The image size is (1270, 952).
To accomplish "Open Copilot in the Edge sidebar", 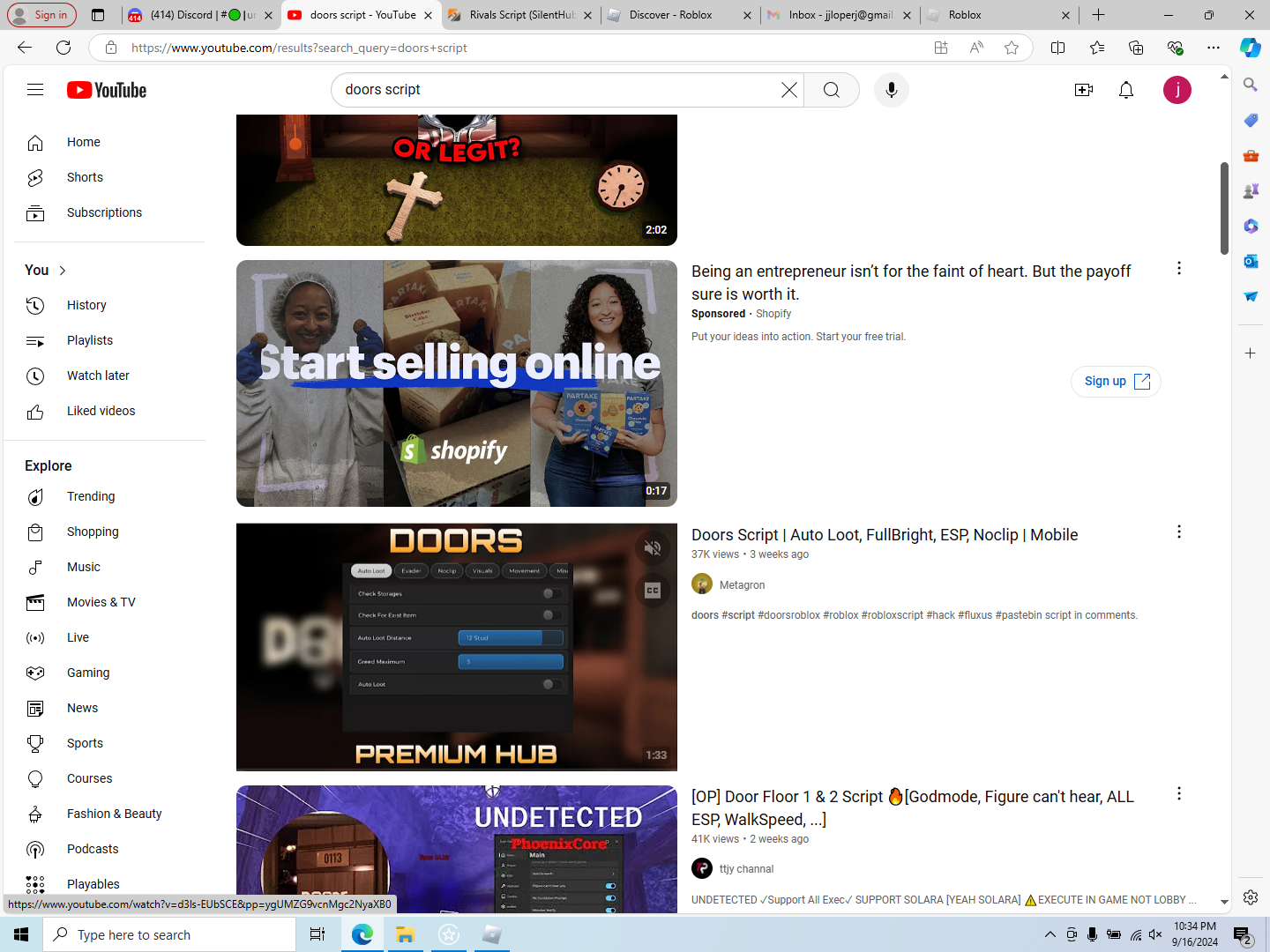I will [x=1250, y=48].
